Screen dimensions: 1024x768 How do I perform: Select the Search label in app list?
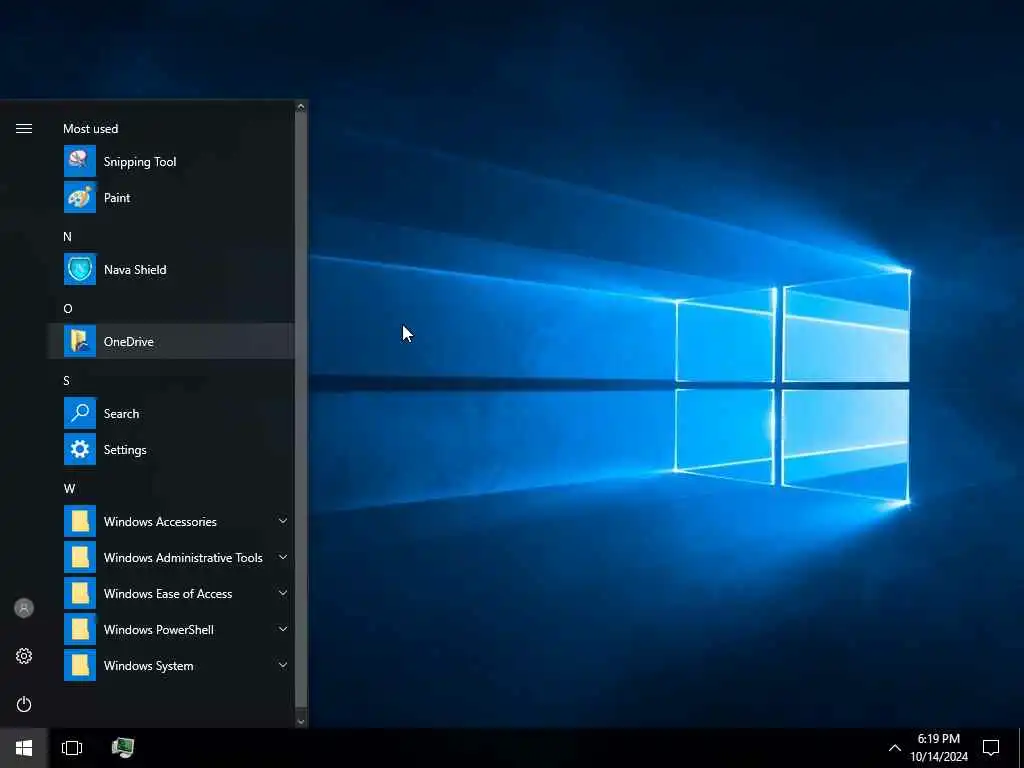click(121, 413)
